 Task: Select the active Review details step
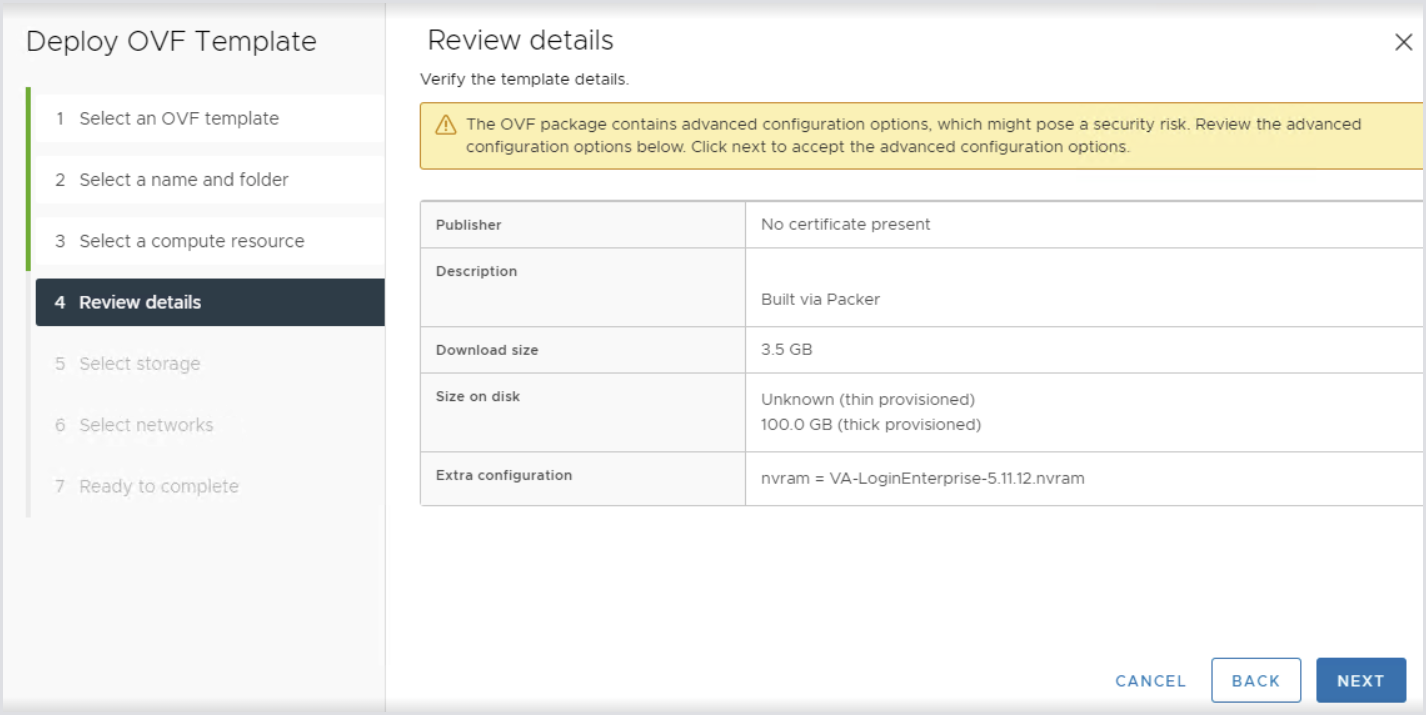(x=140, y=302)
